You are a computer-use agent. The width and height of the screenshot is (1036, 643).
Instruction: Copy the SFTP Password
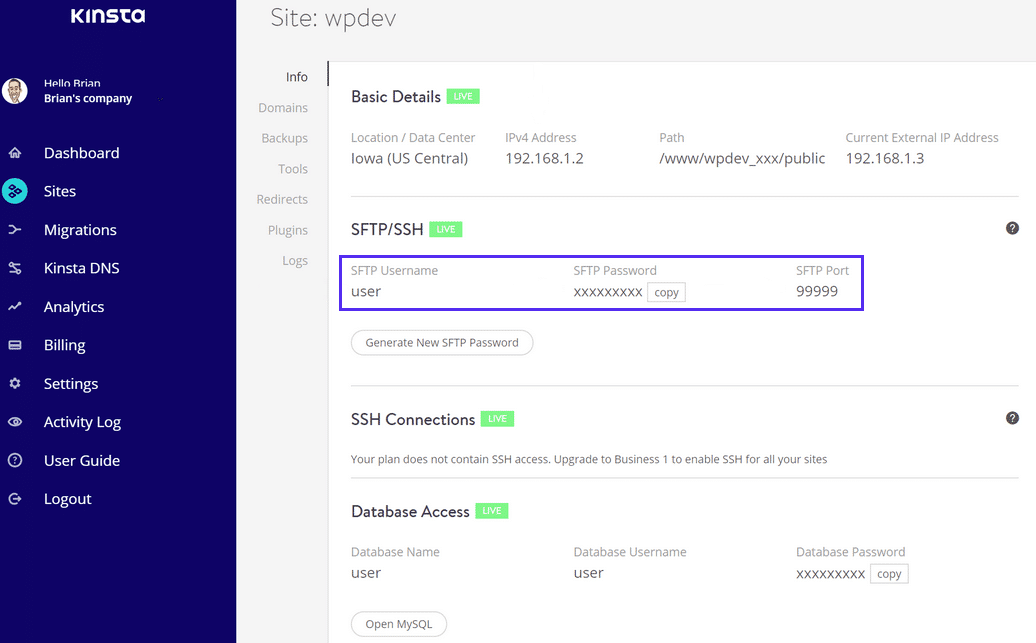(x=666, y=292)
